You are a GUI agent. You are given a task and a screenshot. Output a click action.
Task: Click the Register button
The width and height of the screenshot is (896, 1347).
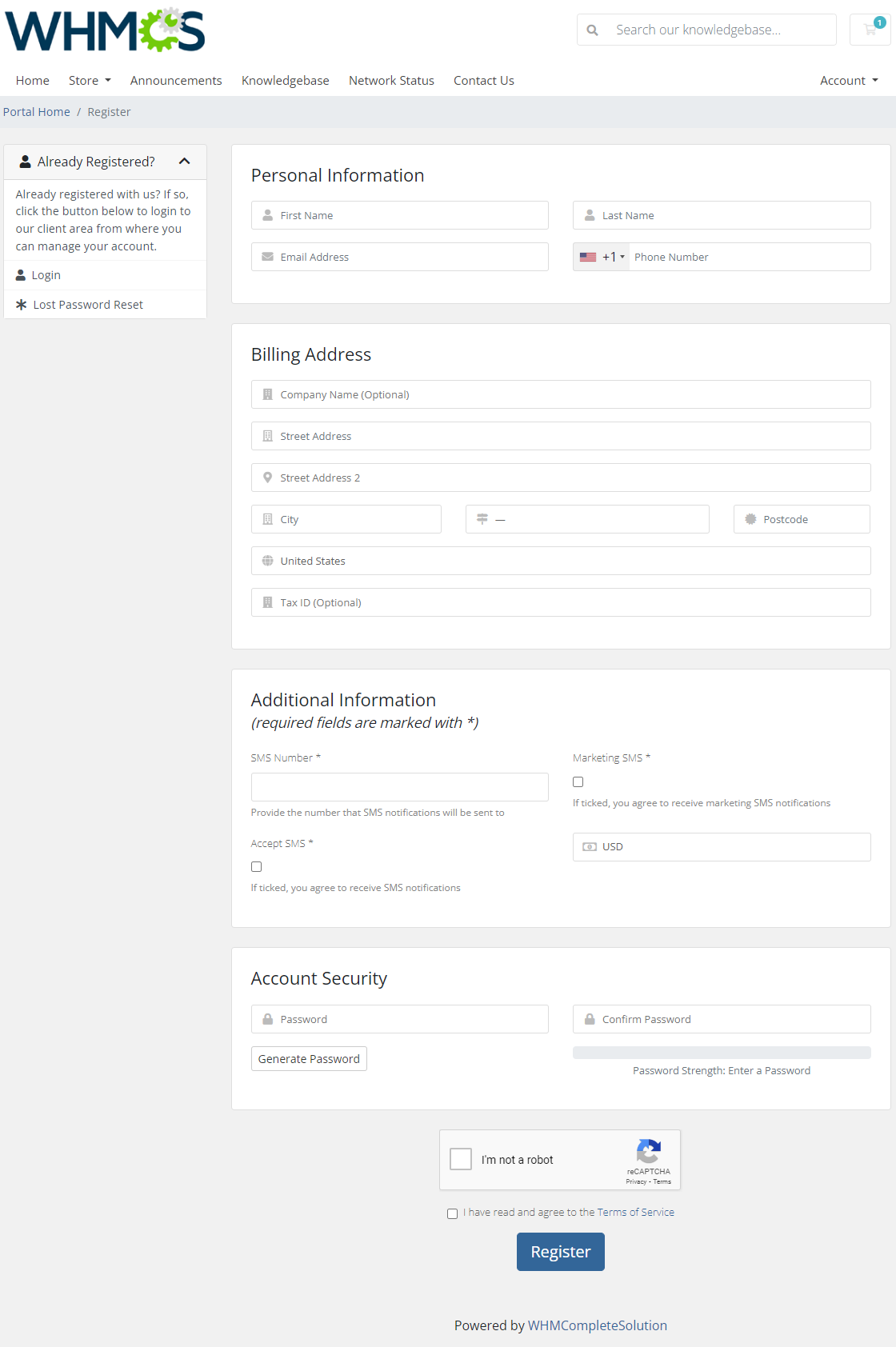tap(561, 1252)
